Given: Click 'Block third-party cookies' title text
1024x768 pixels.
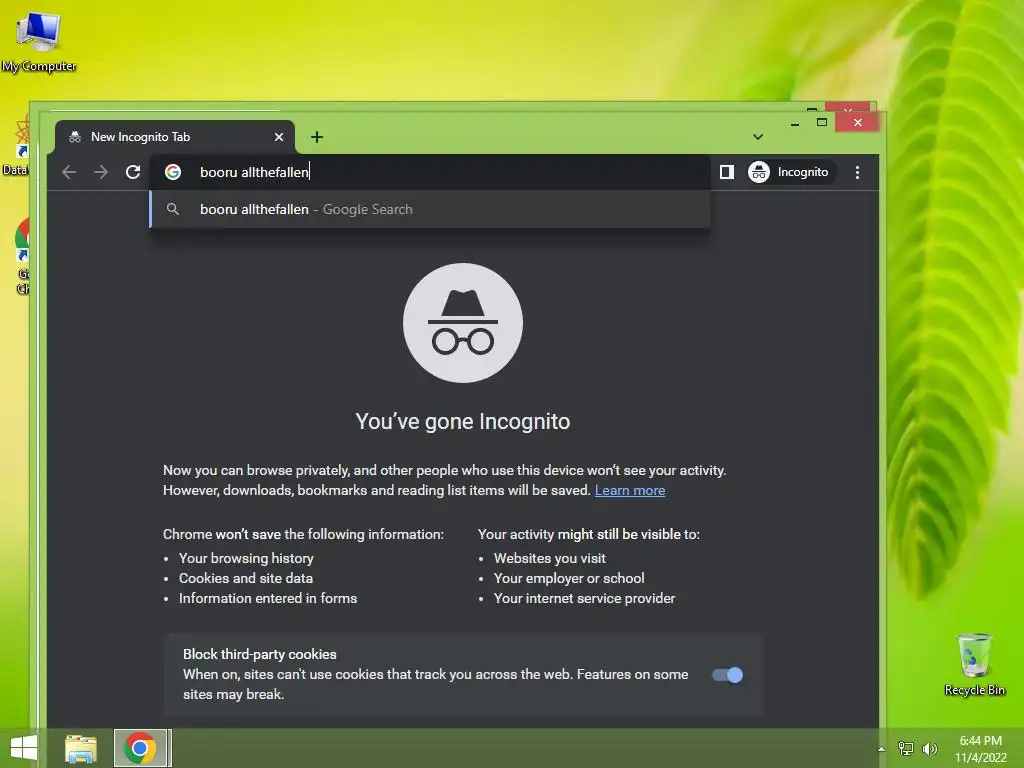Looking at the screenshot, I should coord(259,654).
